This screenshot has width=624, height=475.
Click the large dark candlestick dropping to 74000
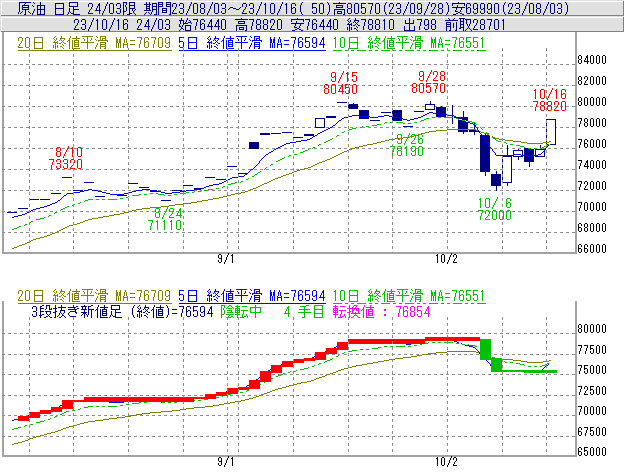[485, 153]
